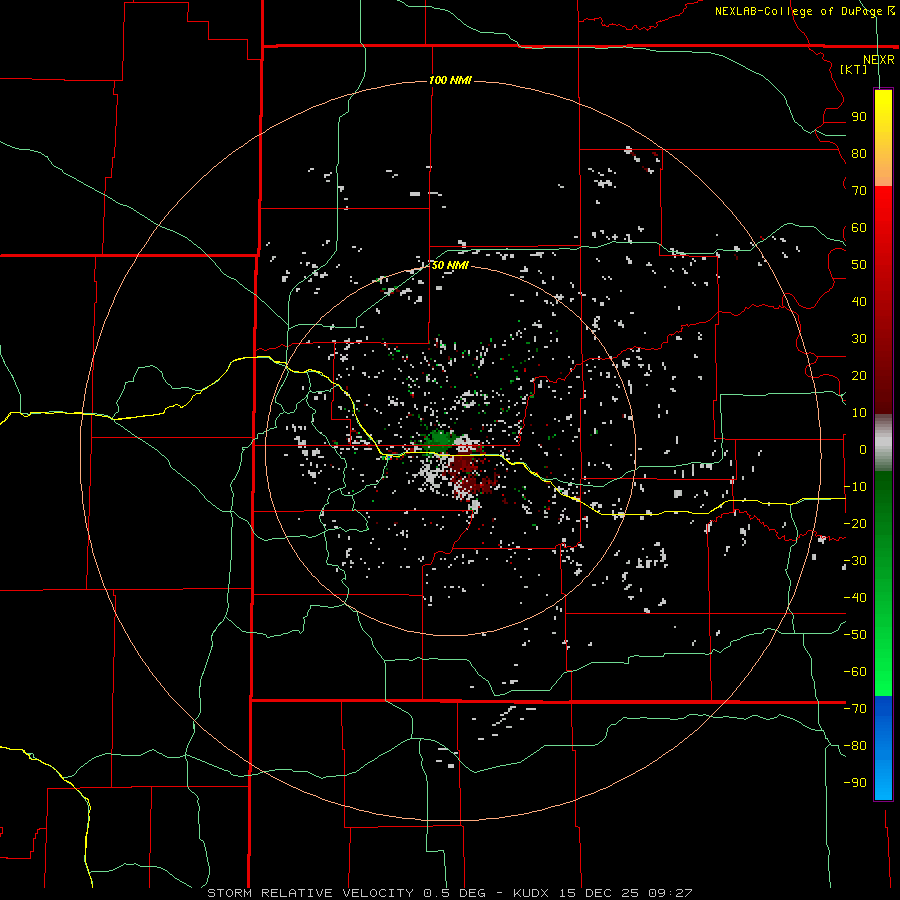Click the -10 scale value

pos(855,487)
